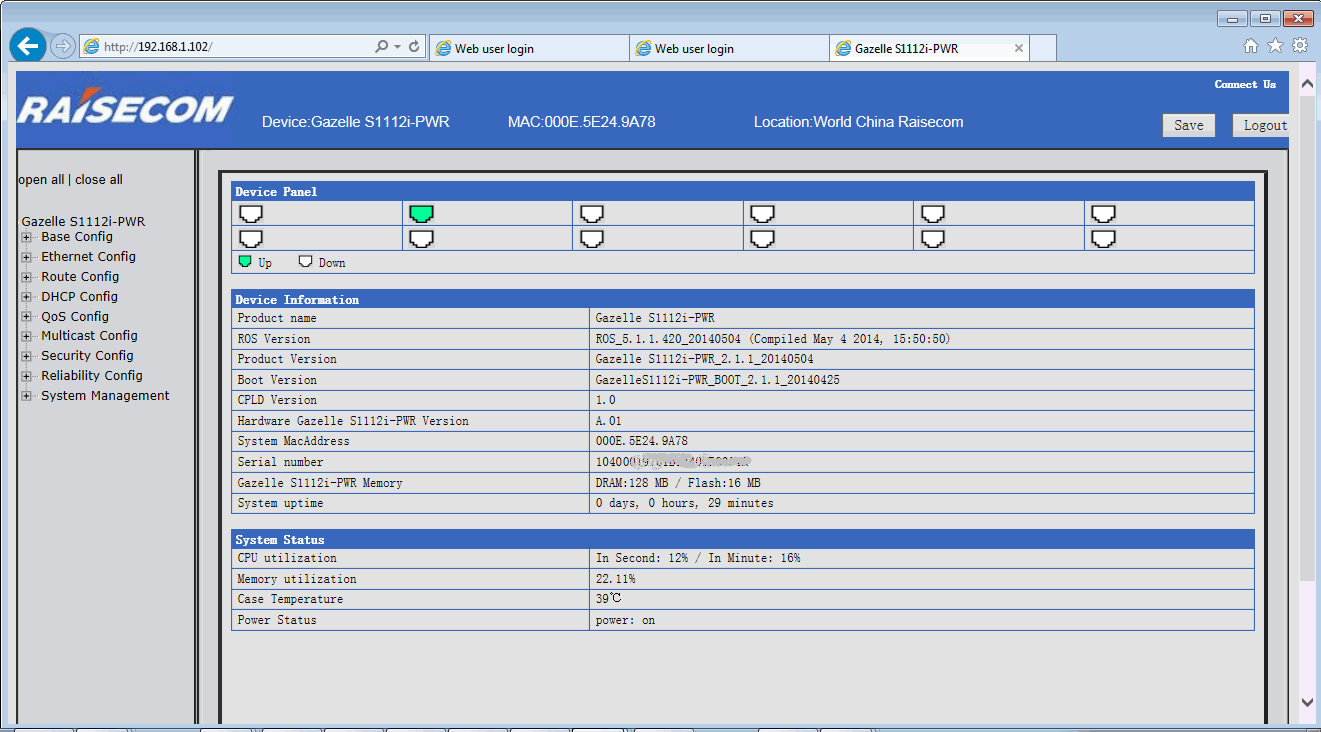Click the green Up port in Device Panel

(422, 213)
